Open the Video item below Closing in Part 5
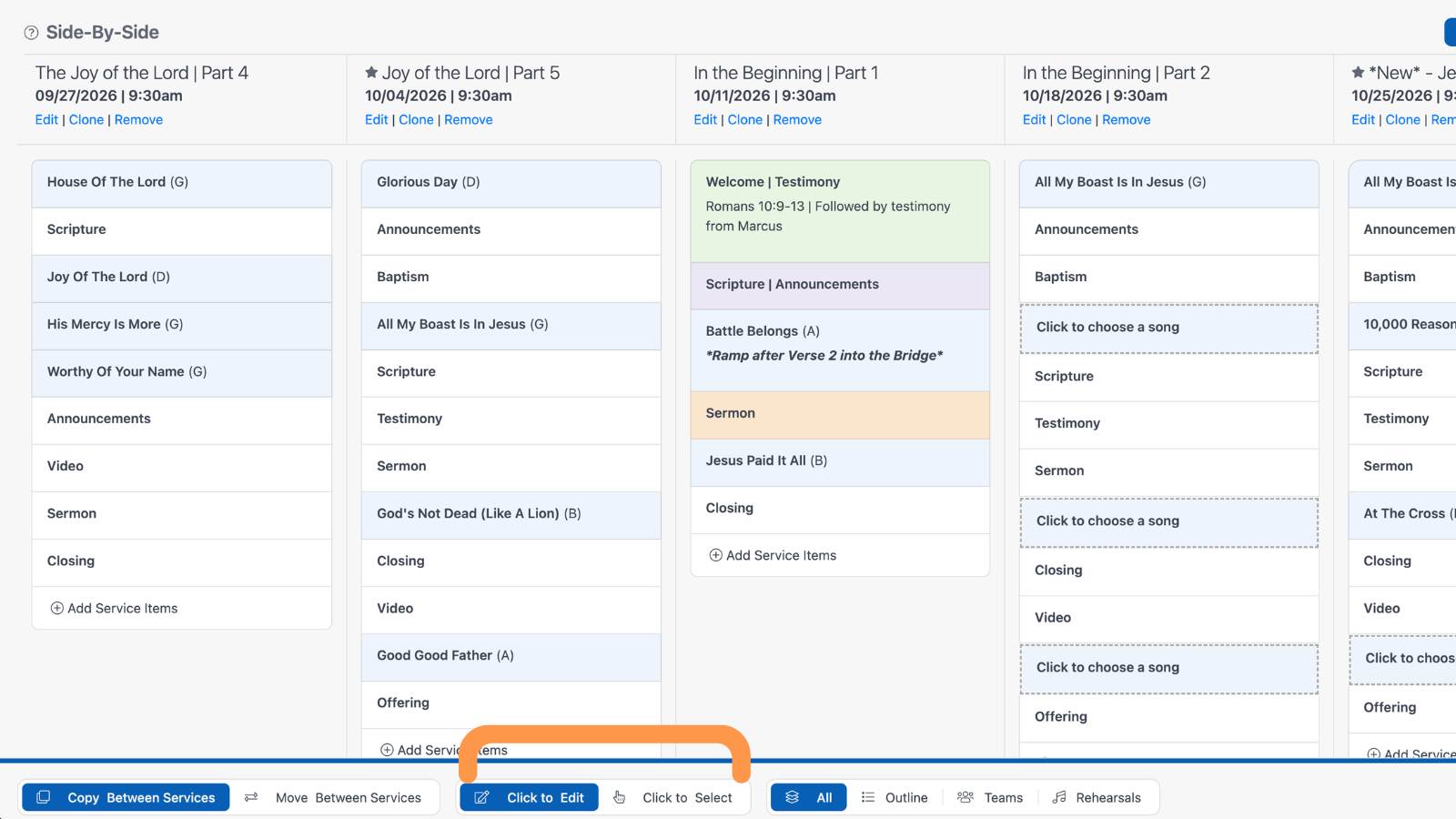Image resolution: width=1456 pixels, height=819 pixels. pyautogui.click(x=511, y=610)
